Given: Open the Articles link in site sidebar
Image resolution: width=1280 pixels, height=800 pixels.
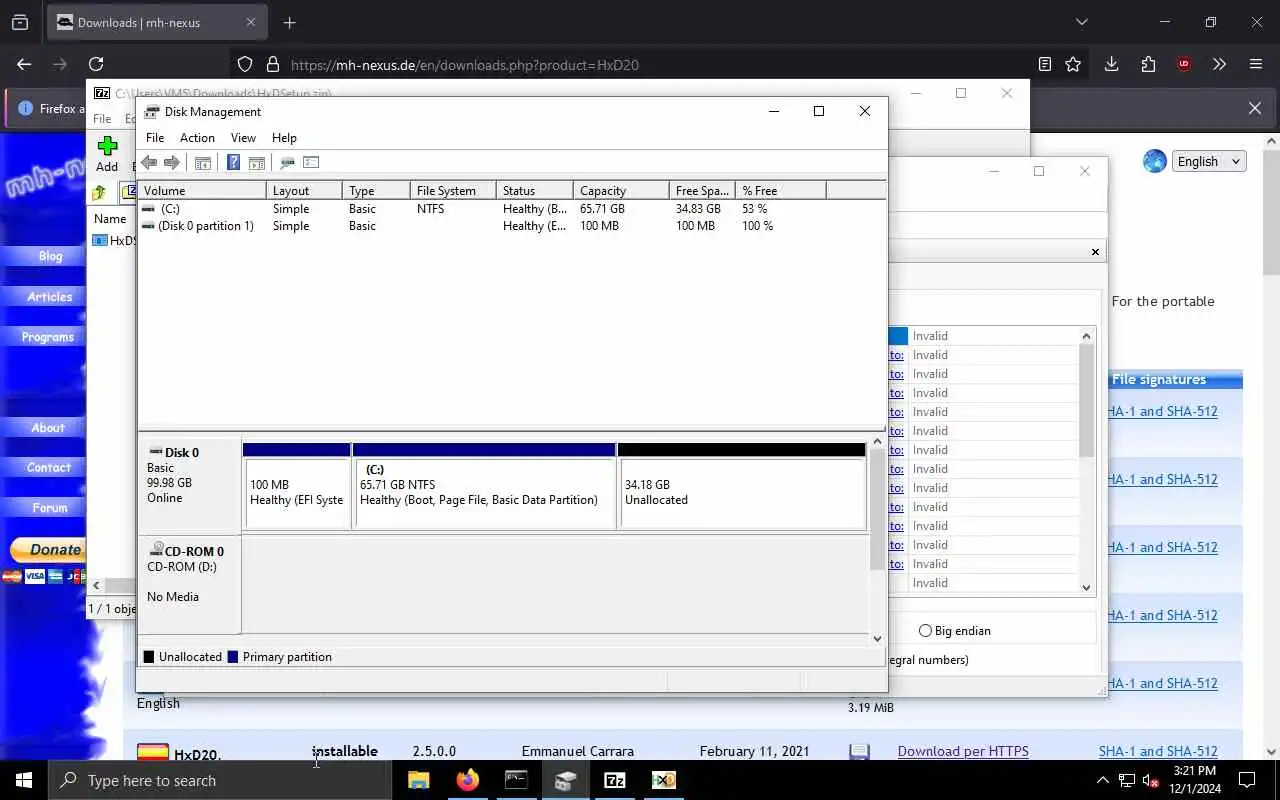Looking at the screenshot, I should 50,297.
